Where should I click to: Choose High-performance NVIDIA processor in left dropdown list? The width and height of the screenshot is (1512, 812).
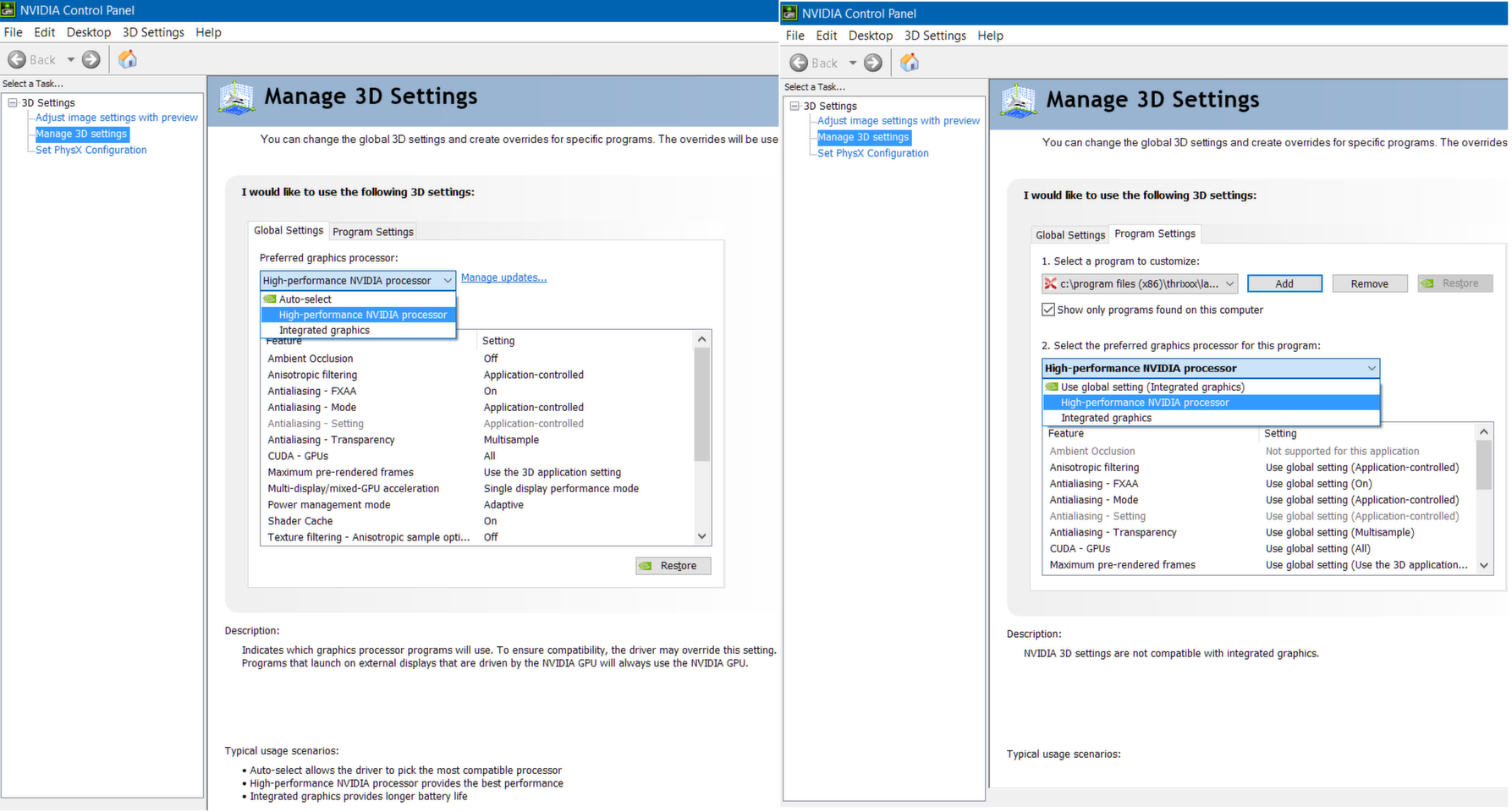point(359,315)
